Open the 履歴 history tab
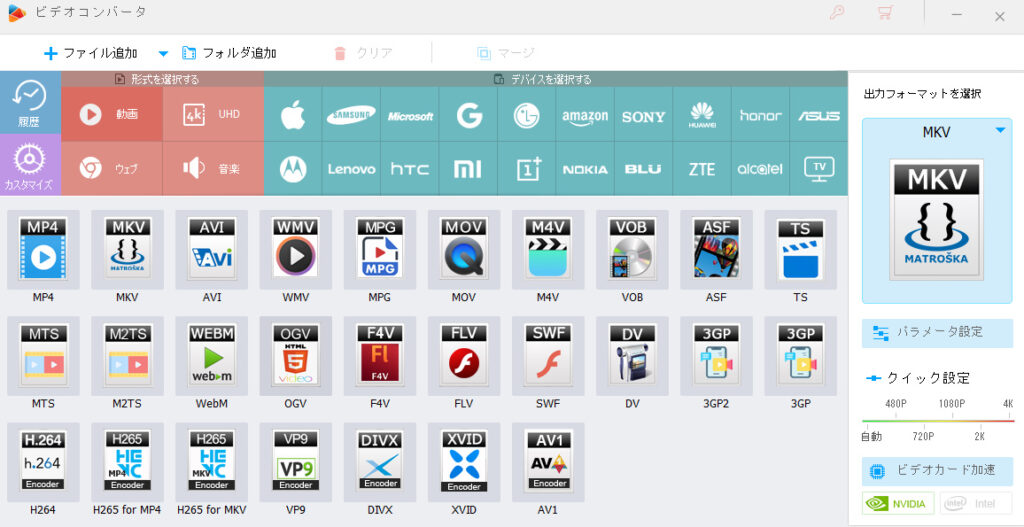1024x527 pixels. tap(30, 105)
